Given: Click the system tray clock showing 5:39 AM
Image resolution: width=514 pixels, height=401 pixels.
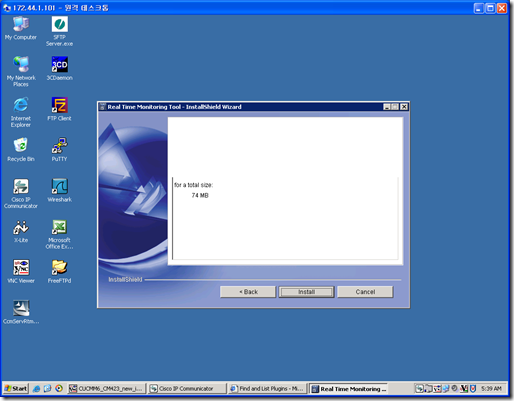Looking at the screenshot, I should 491,389.
